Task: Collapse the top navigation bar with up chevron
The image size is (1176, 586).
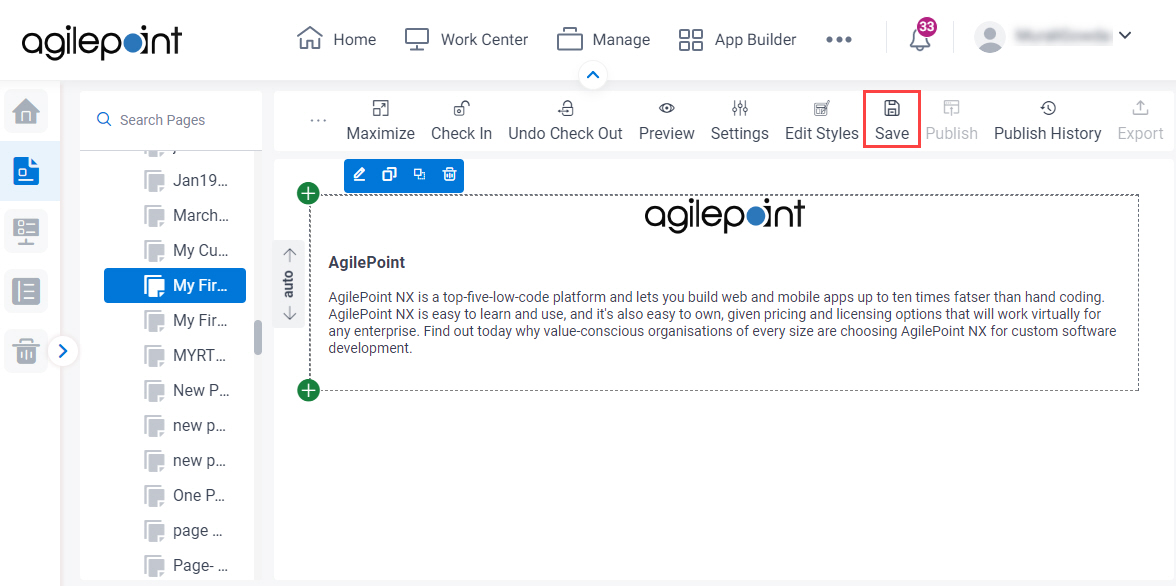Action: 593,75
